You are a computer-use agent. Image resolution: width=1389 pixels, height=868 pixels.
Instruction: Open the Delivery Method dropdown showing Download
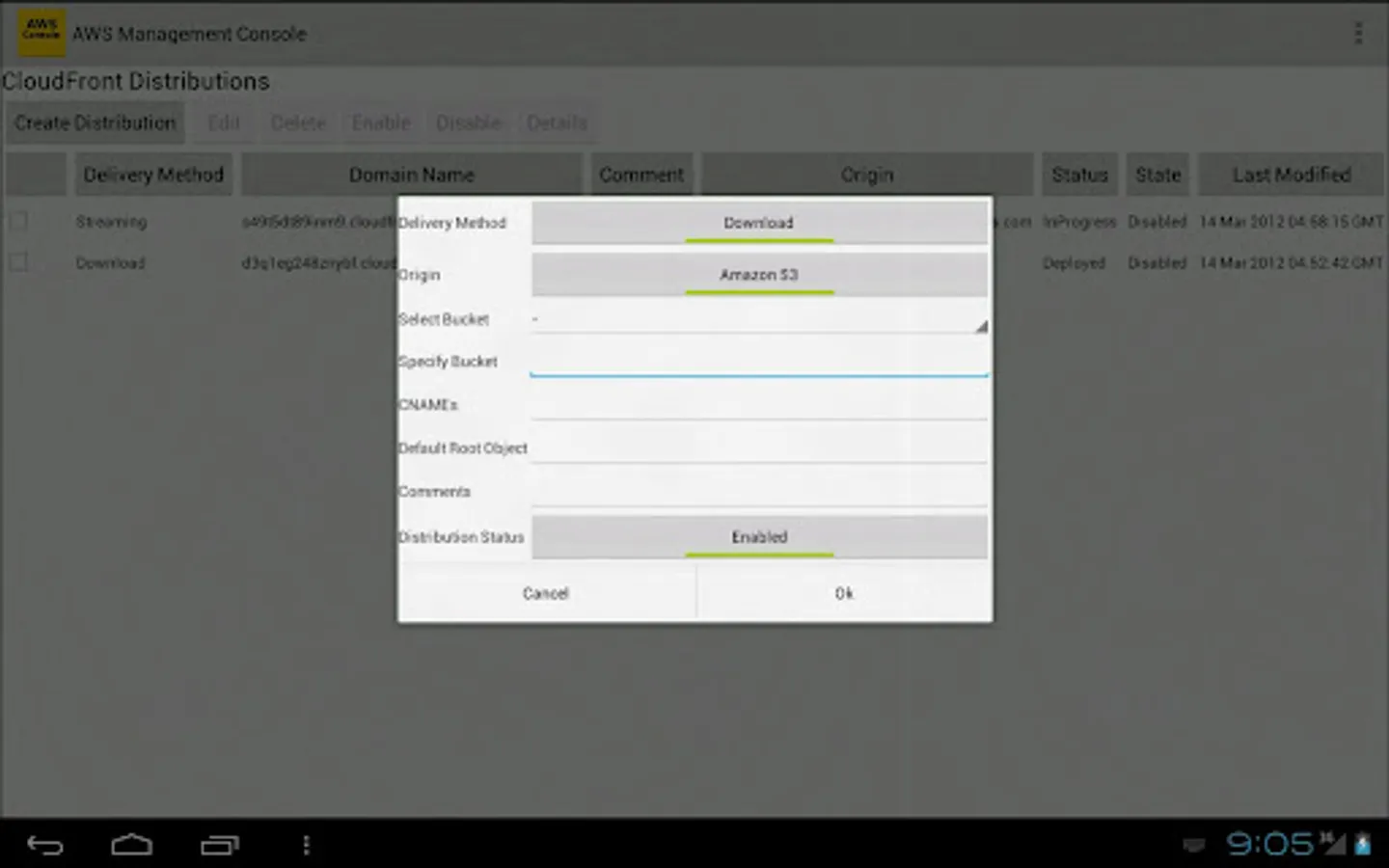coord(759,223)
